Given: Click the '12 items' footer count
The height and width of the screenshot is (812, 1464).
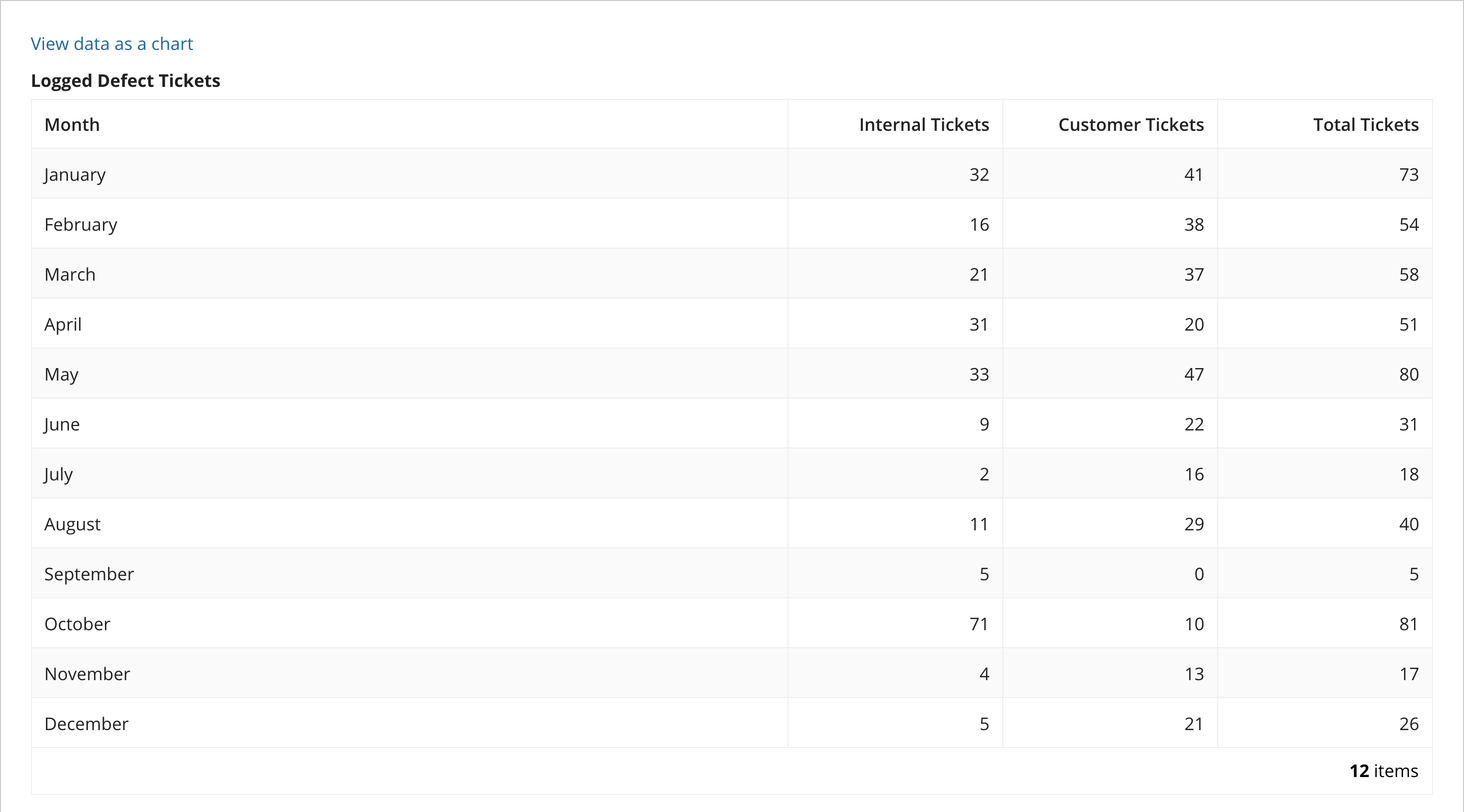Looking at the screenshot, I should click(1383, 771).
